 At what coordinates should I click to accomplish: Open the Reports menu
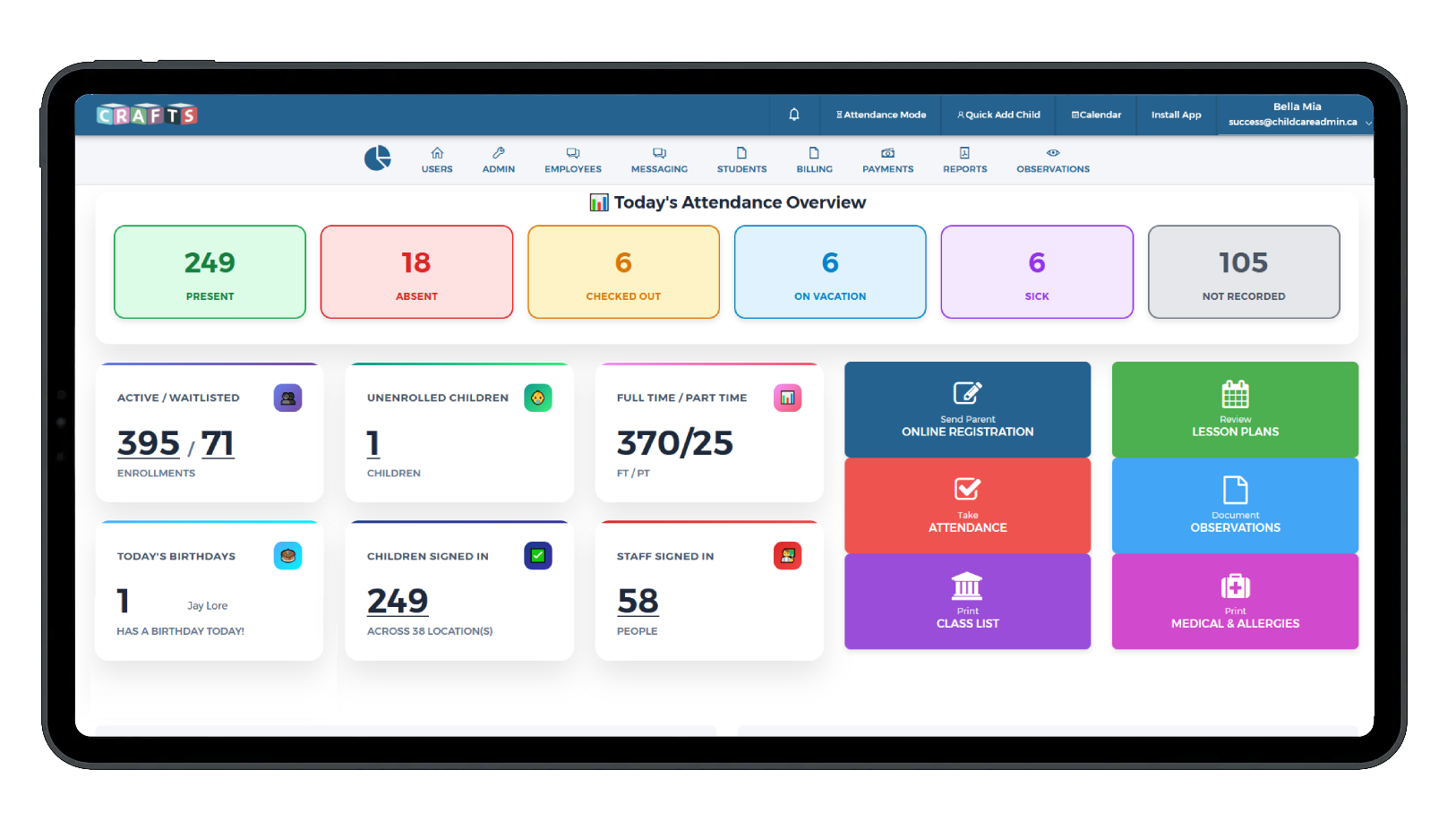pyautogui.click(x=964, y=160)
